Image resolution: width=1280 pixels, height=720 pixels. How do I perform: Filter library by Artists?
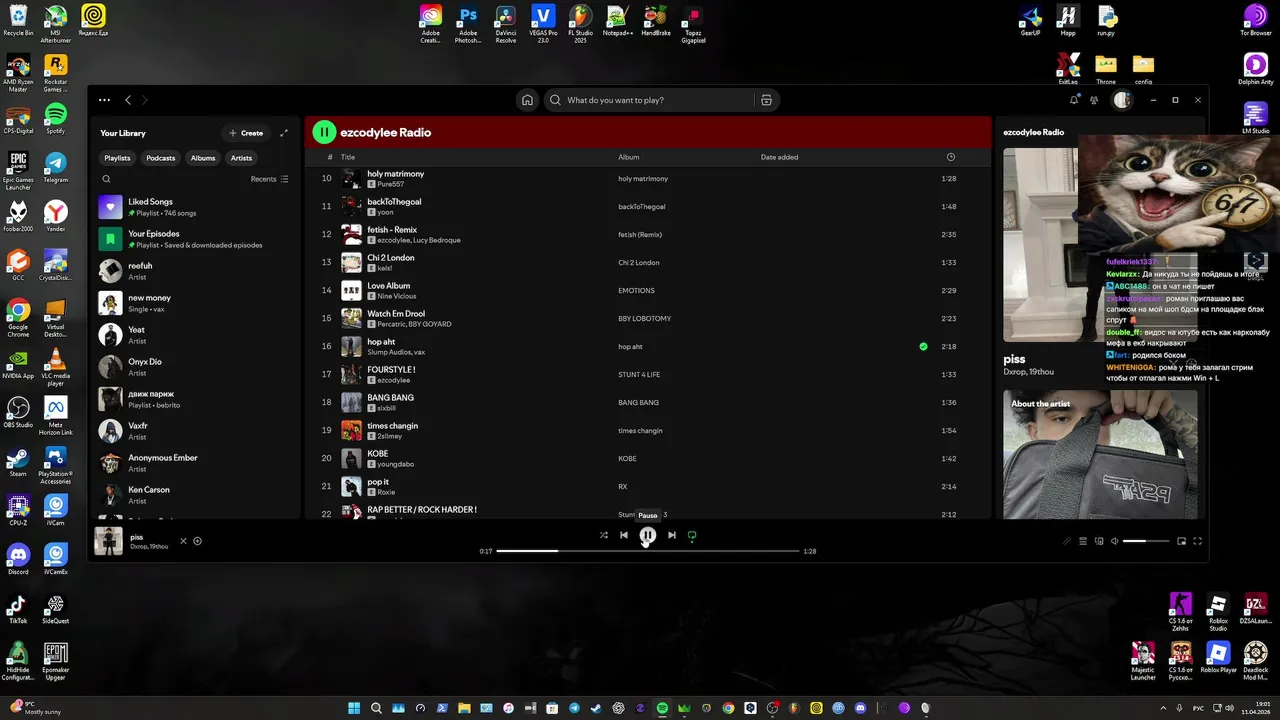coord(241,158)
